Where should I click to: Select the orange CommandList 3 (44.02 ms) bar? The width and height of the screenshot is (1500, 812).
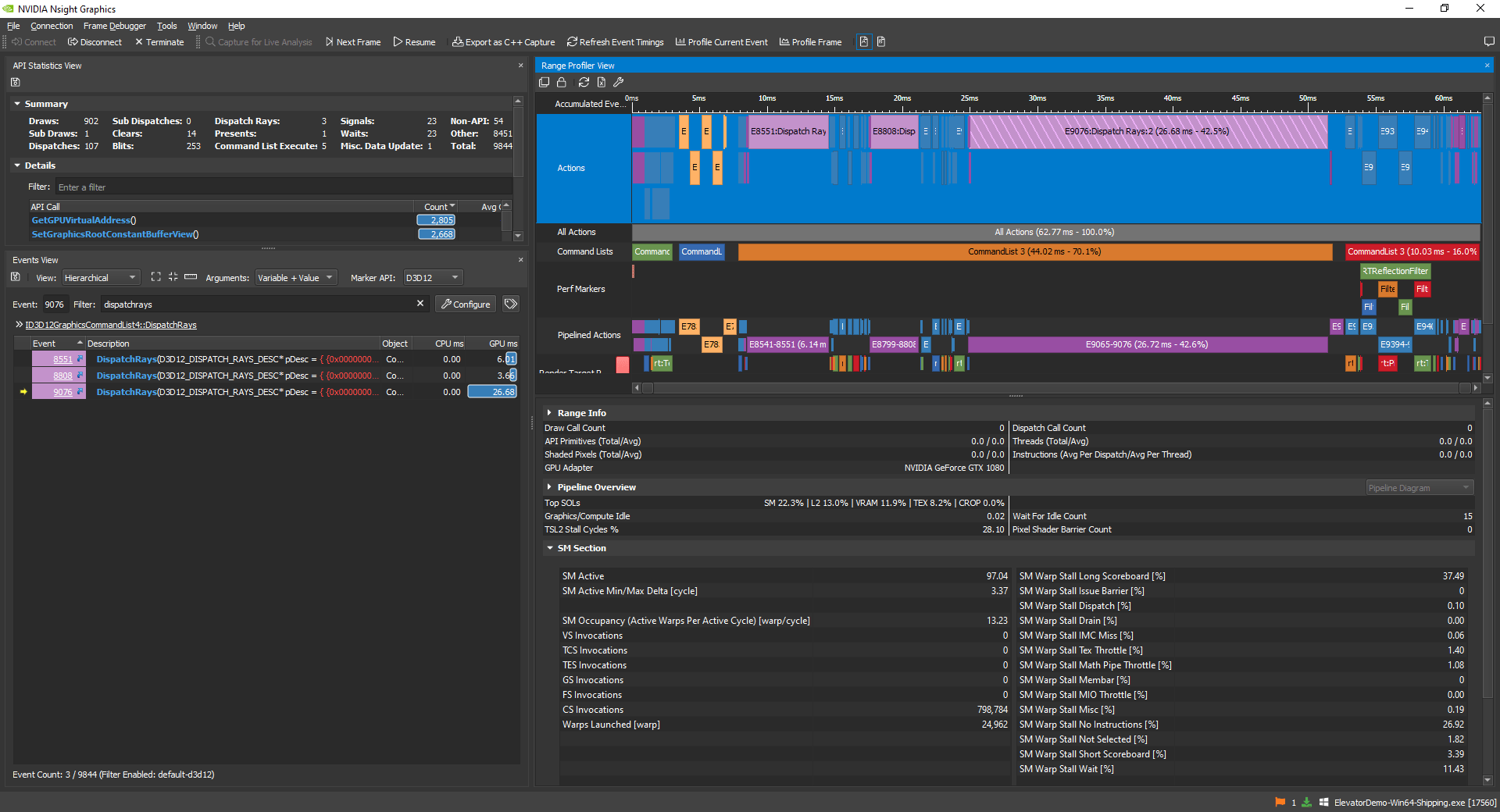(1034, 251)
